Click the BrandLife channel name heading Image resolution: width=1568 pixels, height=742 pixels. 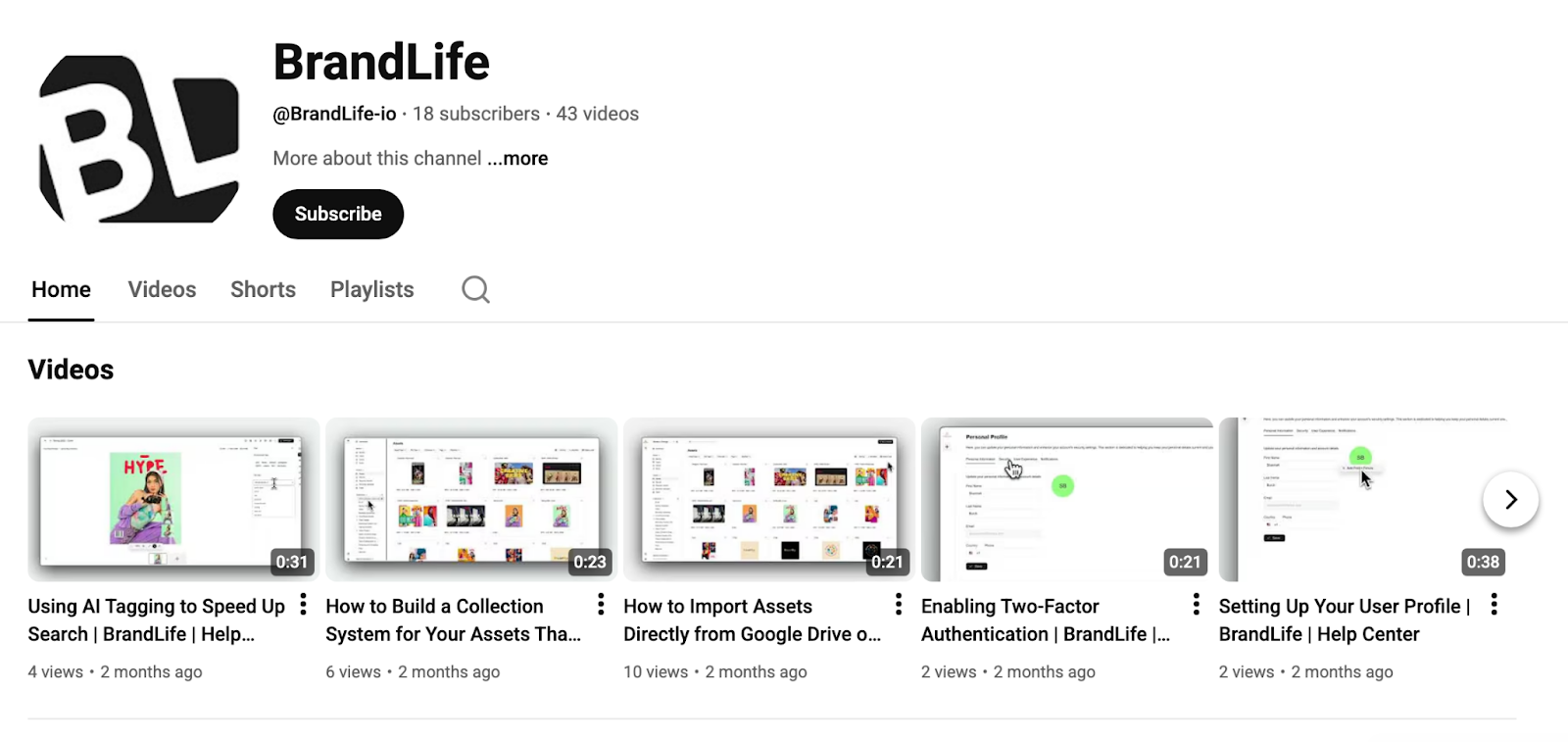[x=381, y=62]
